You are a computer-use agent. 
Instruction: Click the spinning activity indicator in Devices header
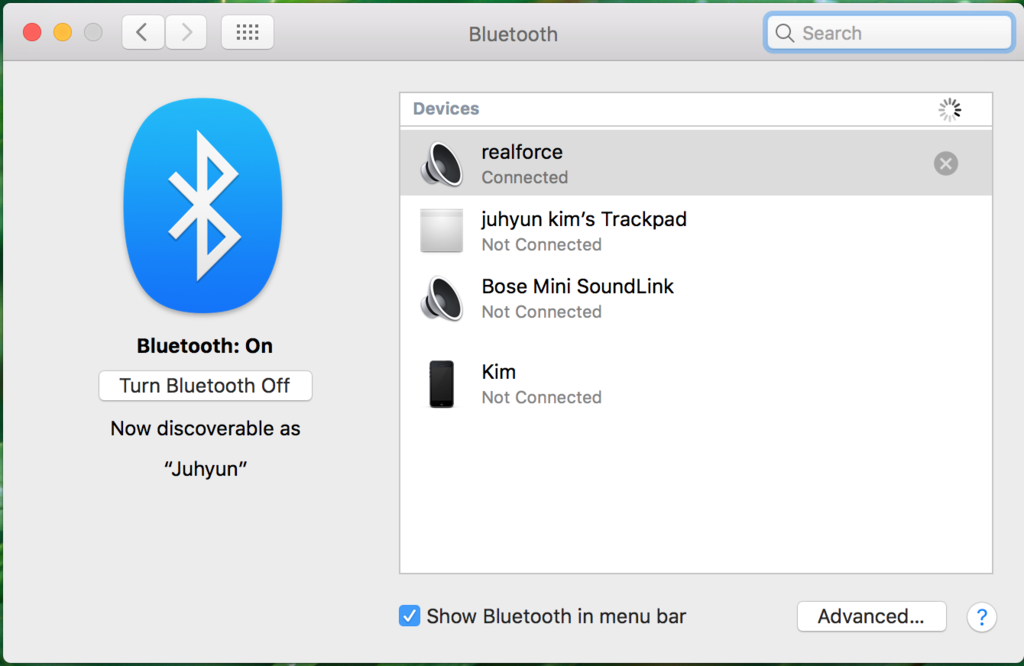coord(950,110)
